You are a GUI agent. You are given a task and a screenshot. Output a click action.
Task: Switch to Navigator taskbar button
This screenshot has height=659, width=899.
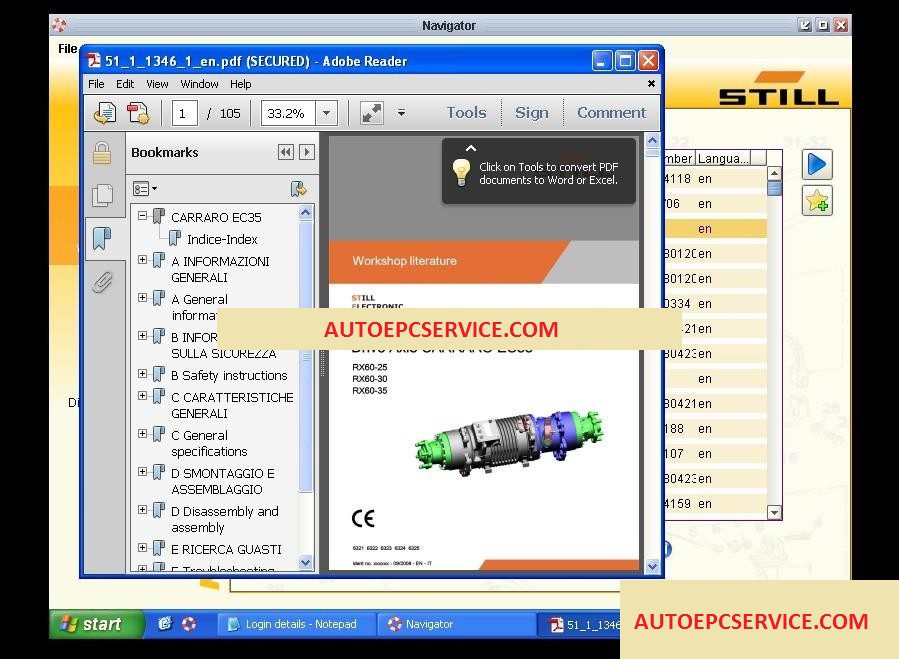point(455,624)
